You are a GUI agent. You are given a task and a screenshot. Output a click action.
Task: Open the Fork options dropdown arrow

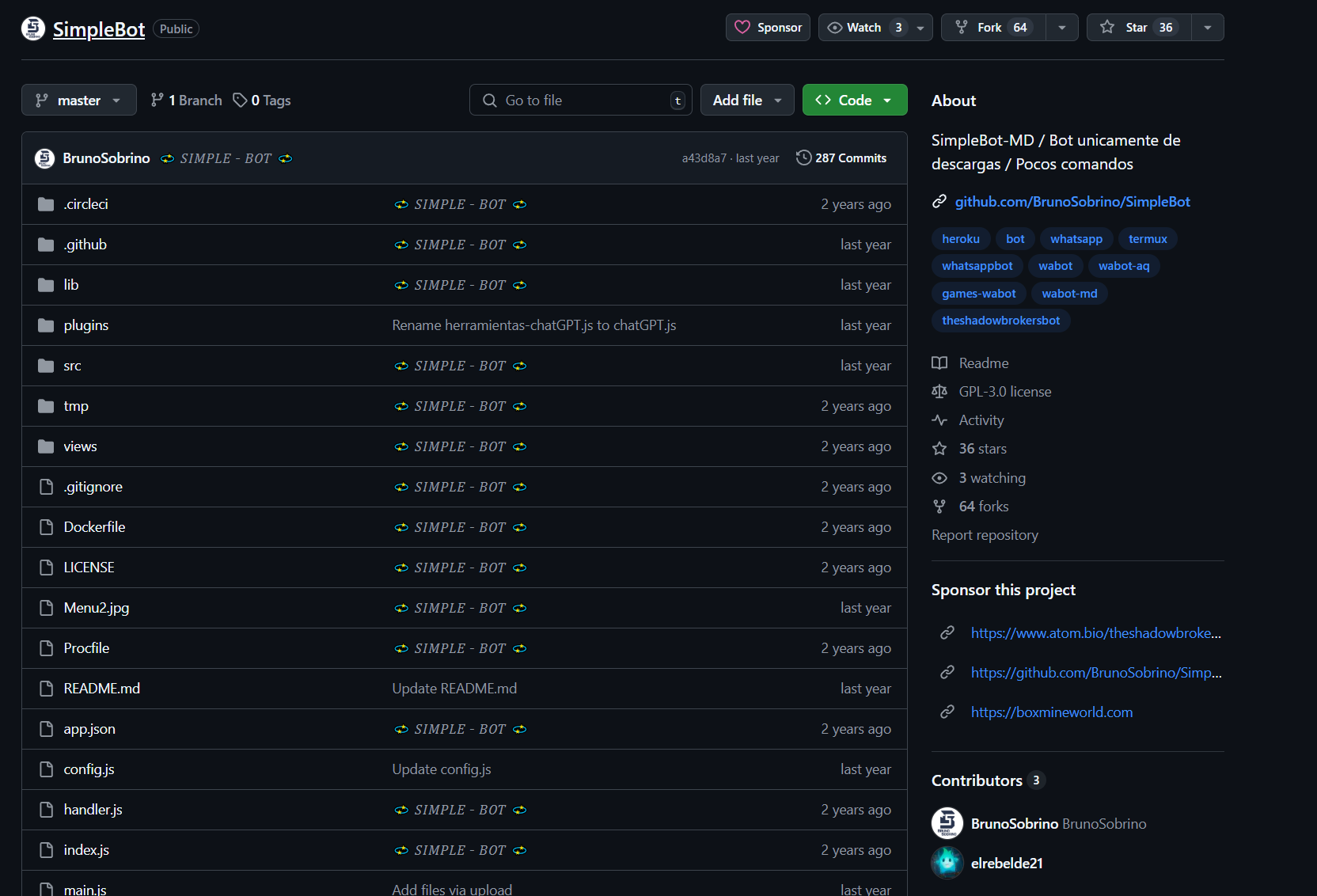click(x=1062, y=28)
